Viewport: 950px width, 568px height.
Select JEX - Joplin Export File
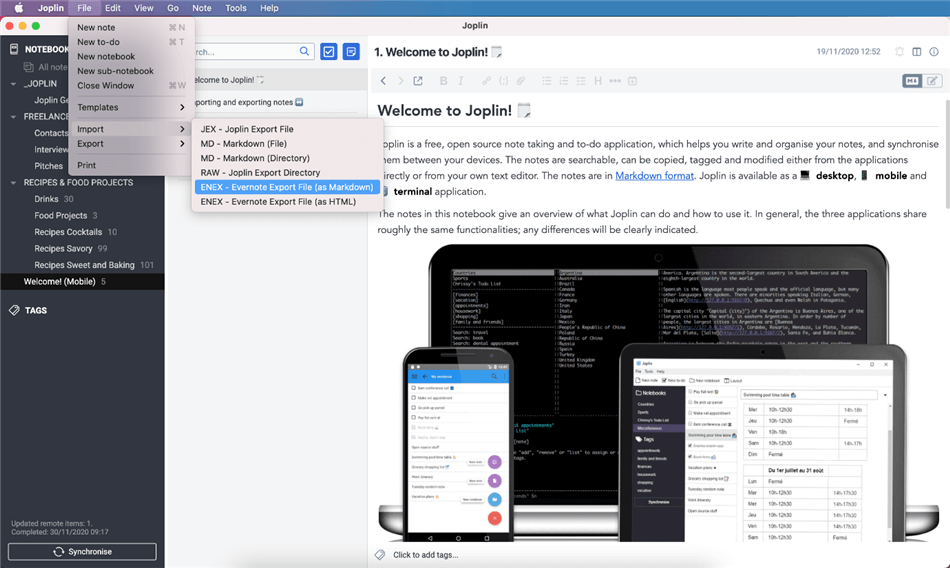287,129
